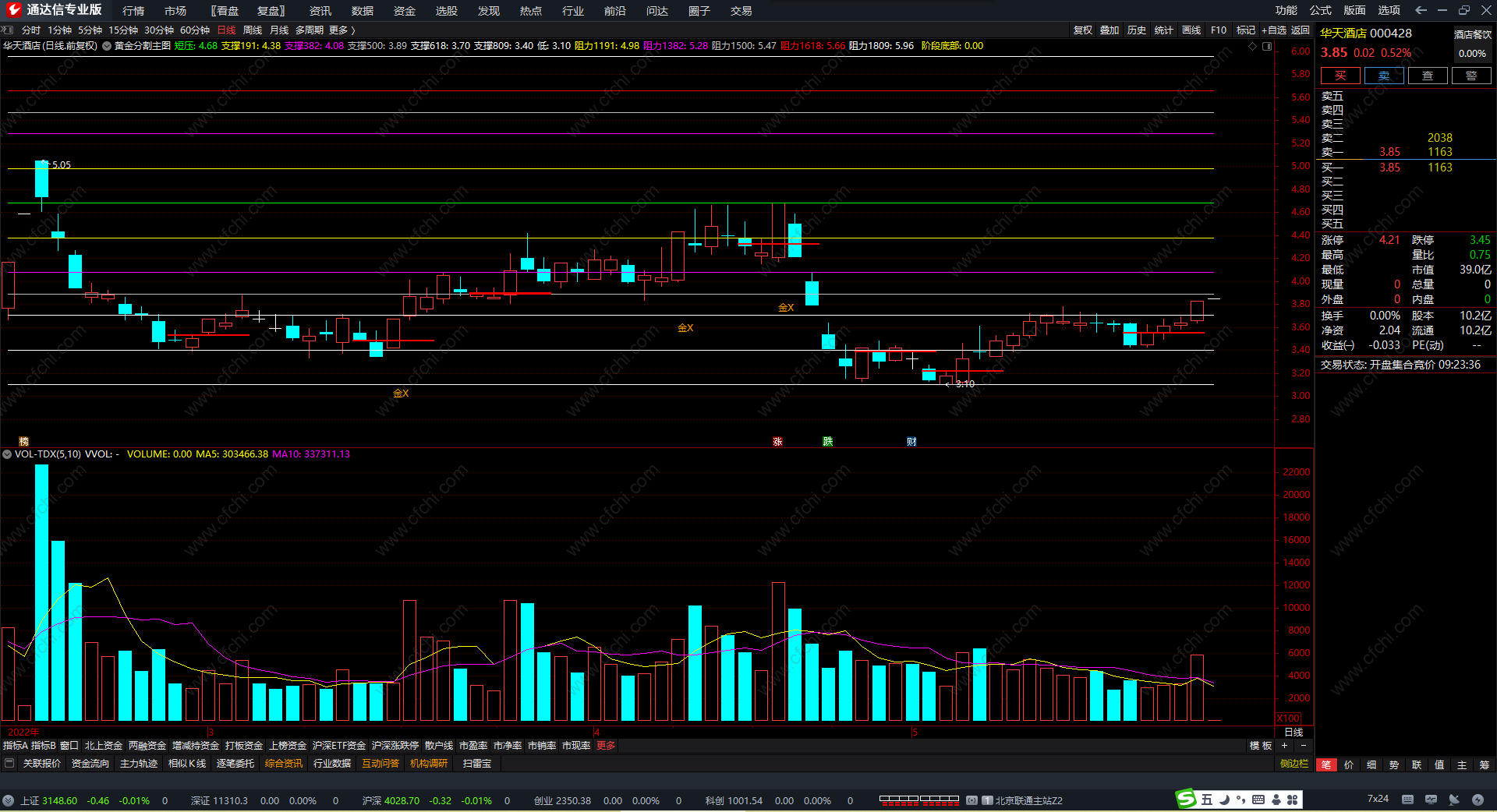Open the 多周期 view option
The image size is (1497, 812).
pos(309,30)
